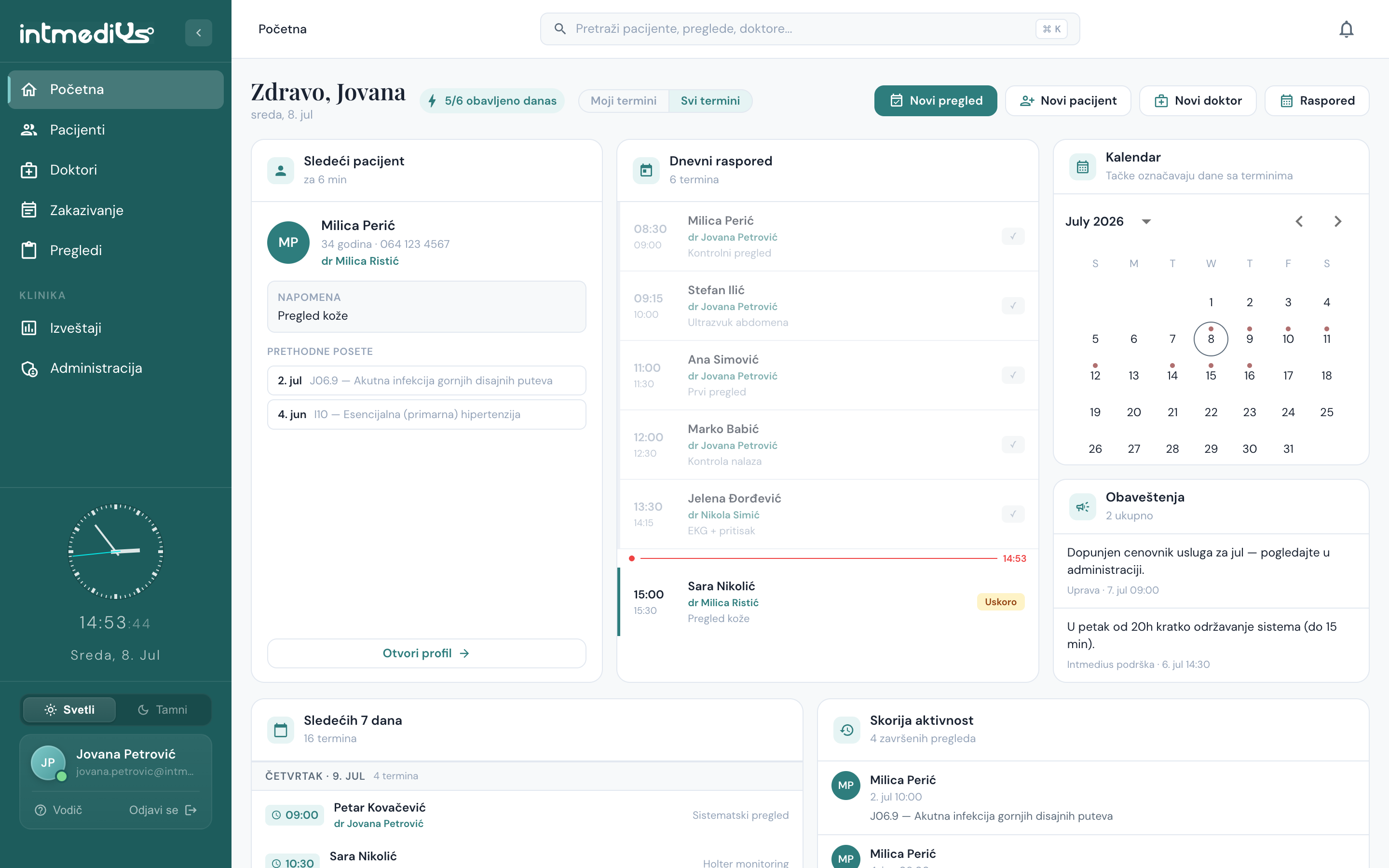
Task: Select Svi termini filter
Action: 710,100
